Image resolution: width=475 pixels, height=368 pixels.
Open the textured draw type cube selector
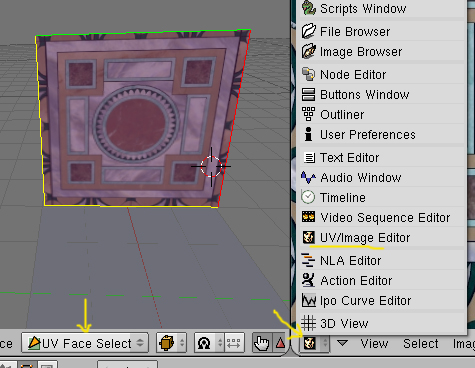(172, 343)
